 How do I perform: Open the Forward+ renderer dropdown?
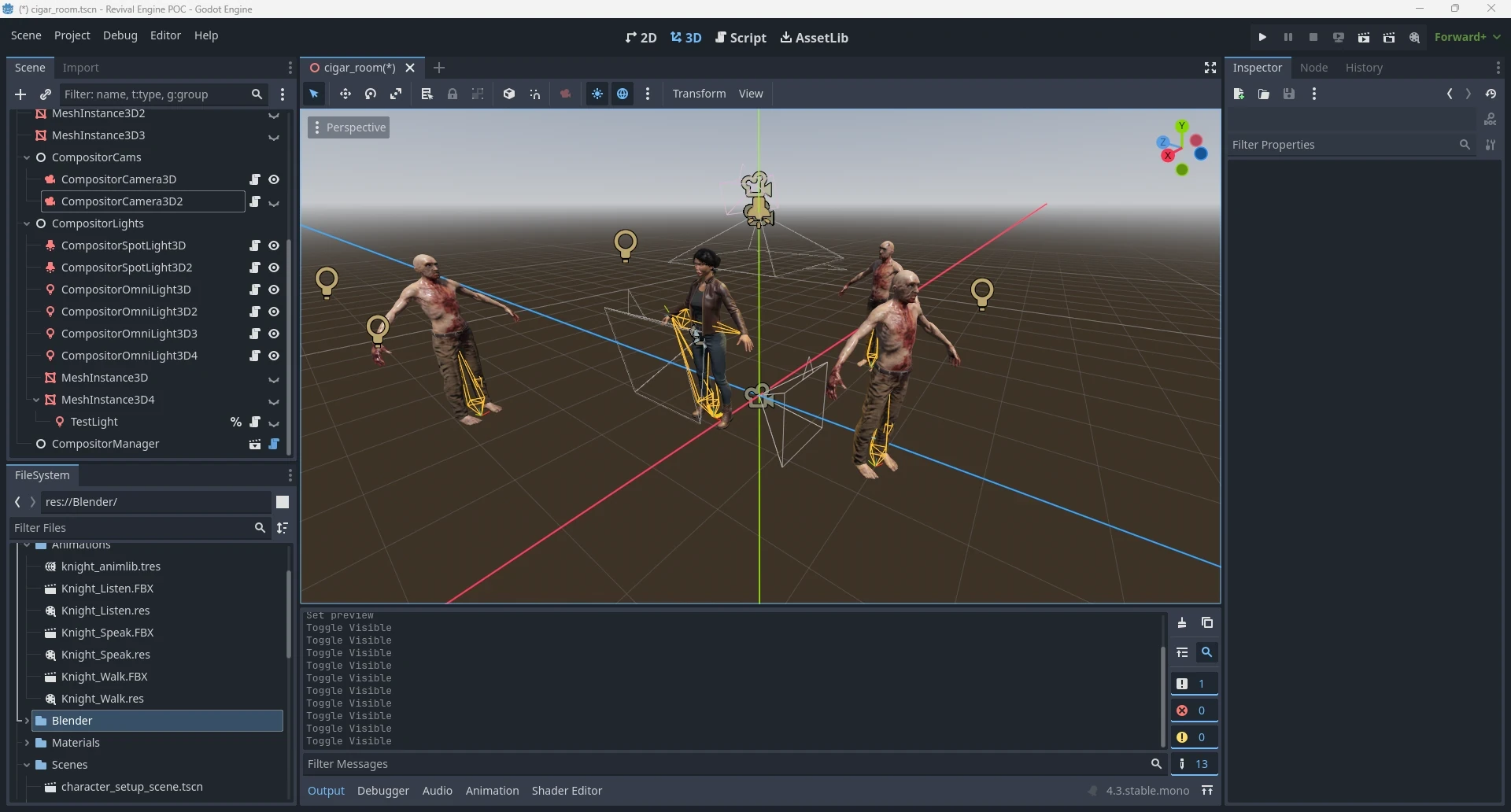click(1468, 37)
